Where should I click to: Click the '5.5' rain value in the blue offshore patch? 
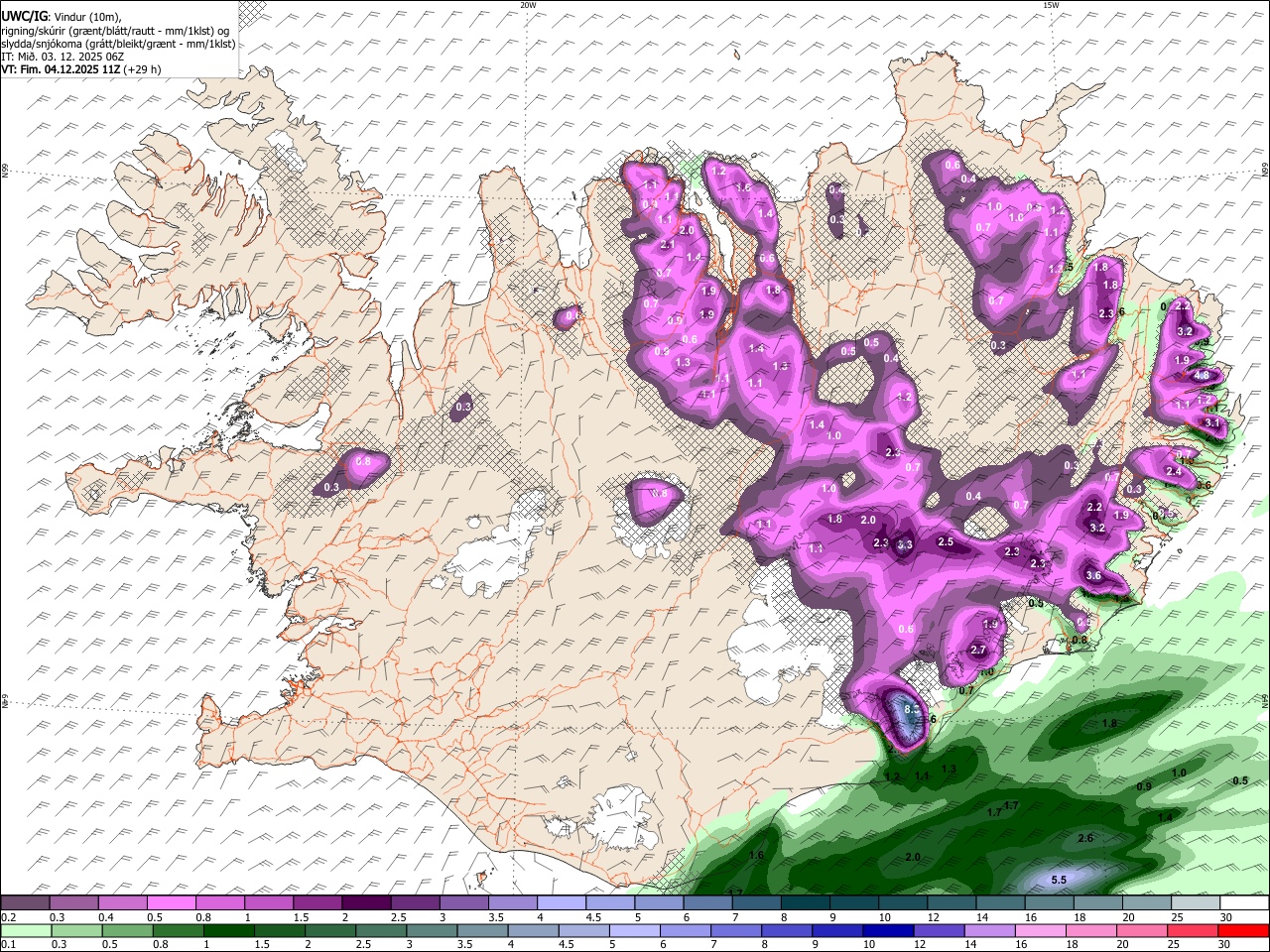[1059, 880]
